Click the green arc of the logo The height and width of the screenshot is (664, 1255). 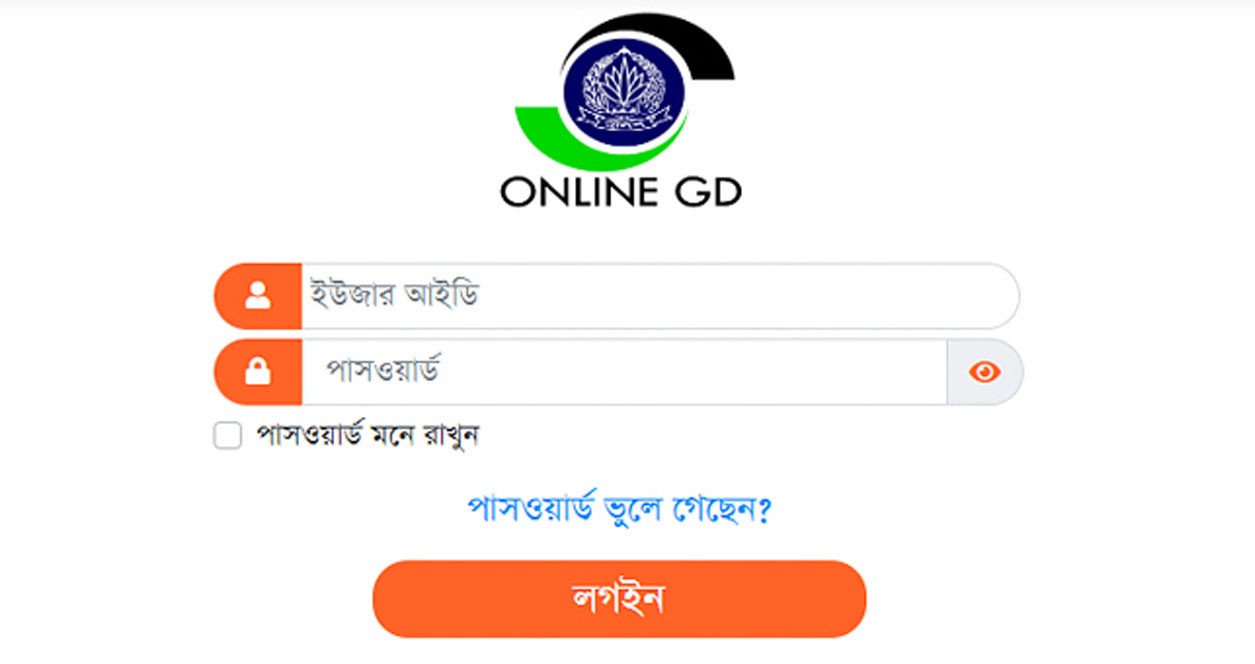pyautogui.click(x=555, y=135)
